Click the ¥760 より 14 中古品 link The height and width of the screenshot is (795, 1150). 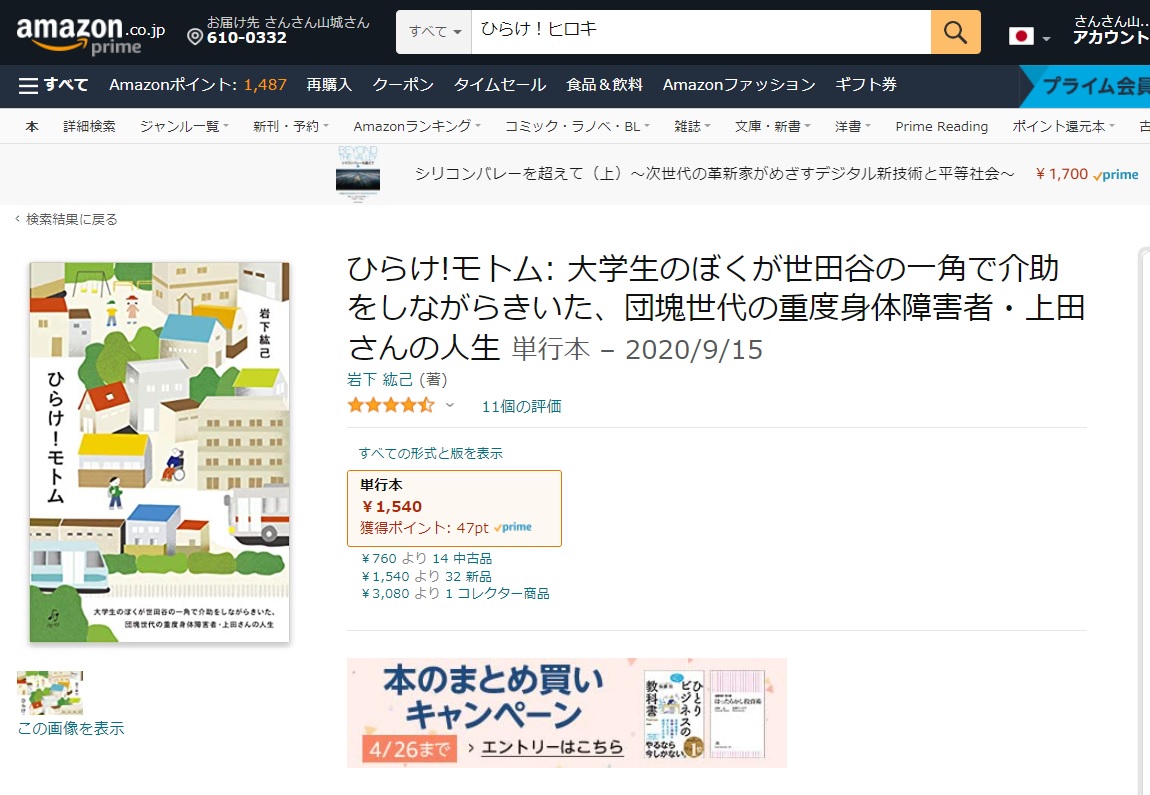coord(427,559)
